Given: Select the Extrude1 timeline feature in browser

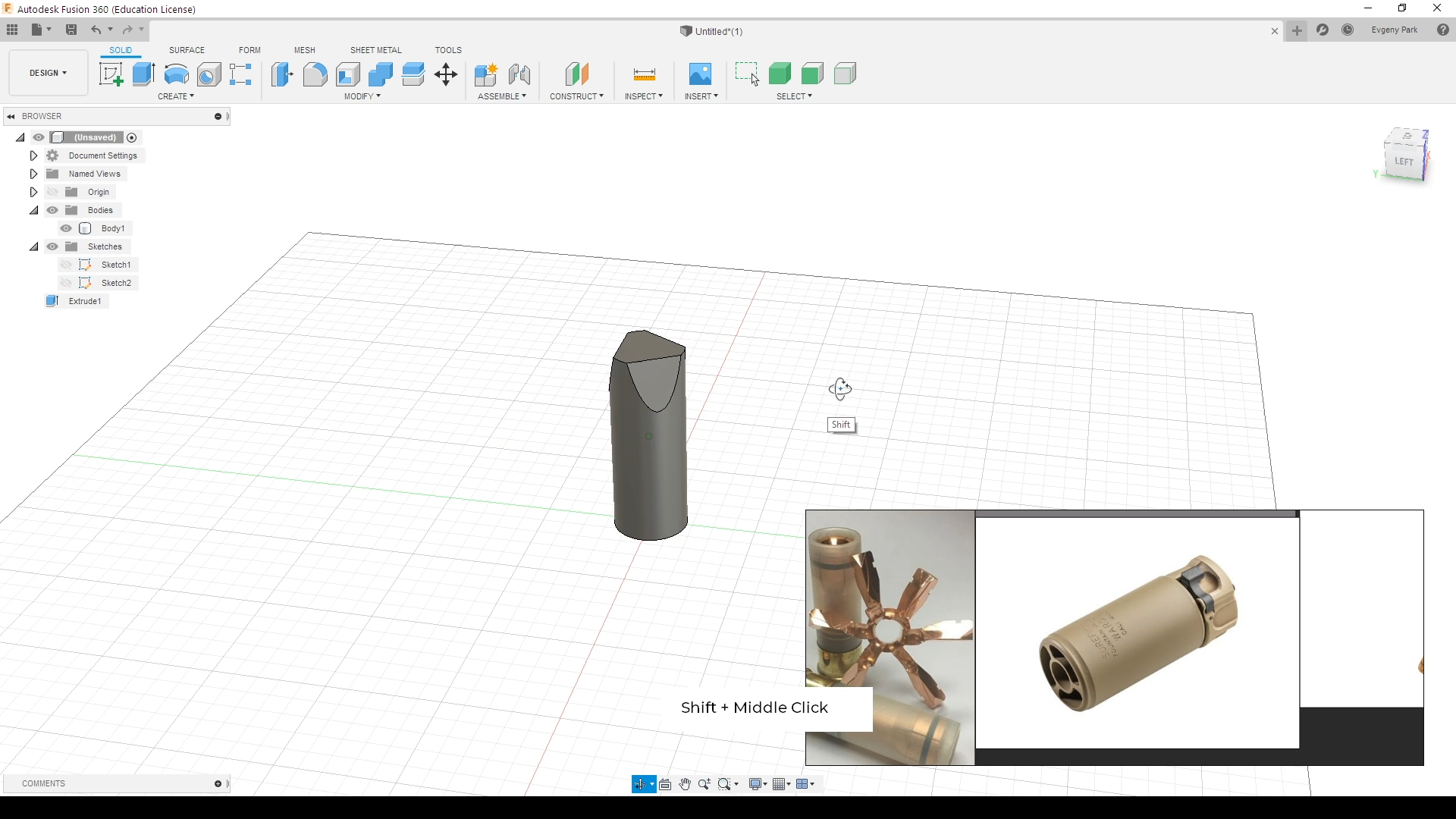Looking at the screenshot, I should click(84, 301).
